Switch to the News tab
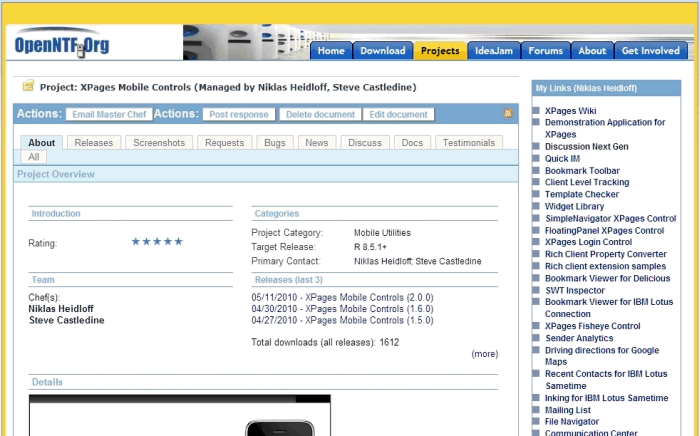This screenshot has height=436, width=700. [317, 143]
